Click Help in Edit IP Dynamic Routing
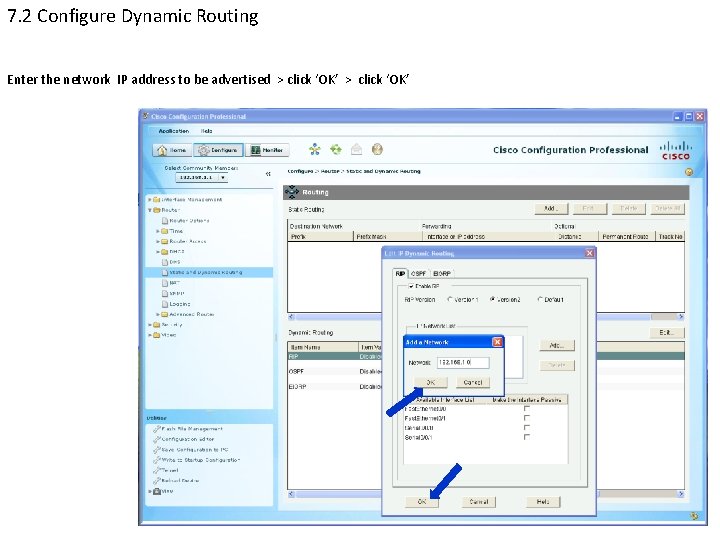720x540 pixels. 543,501
